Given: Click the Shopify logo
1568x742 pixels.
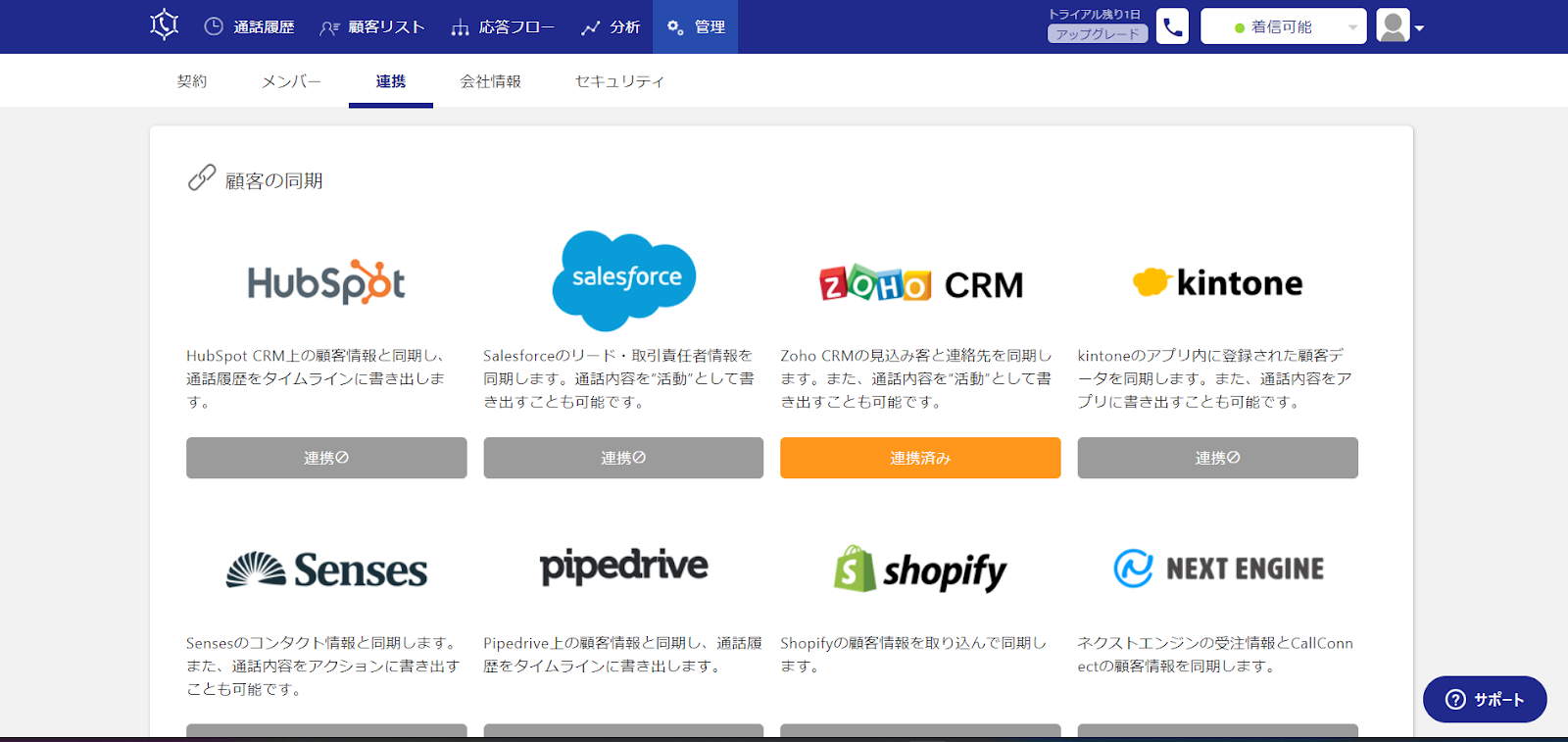Looking at the screenshot, I should 921,569.
